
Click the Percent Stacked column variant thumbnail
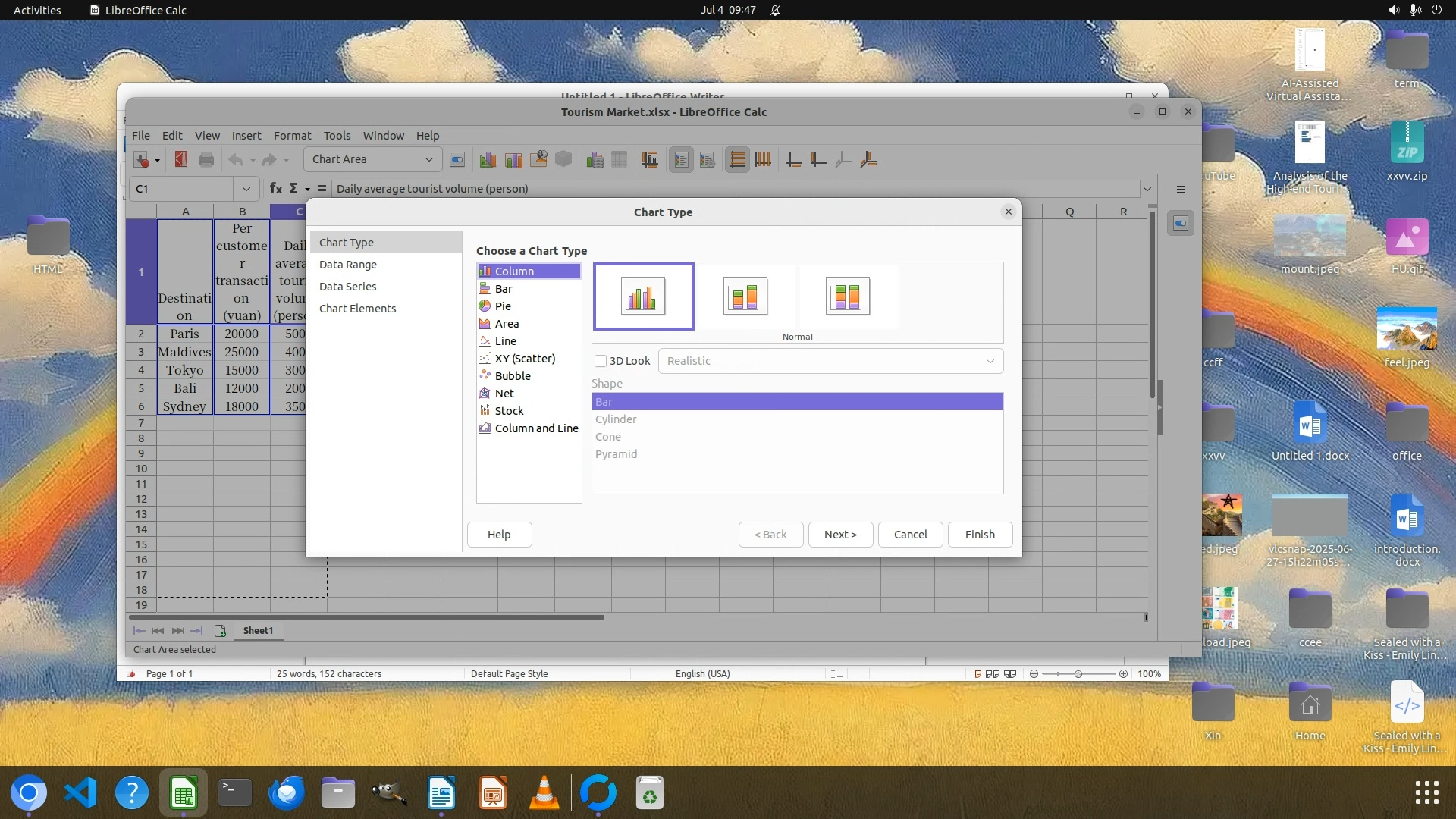pos(847,296)
